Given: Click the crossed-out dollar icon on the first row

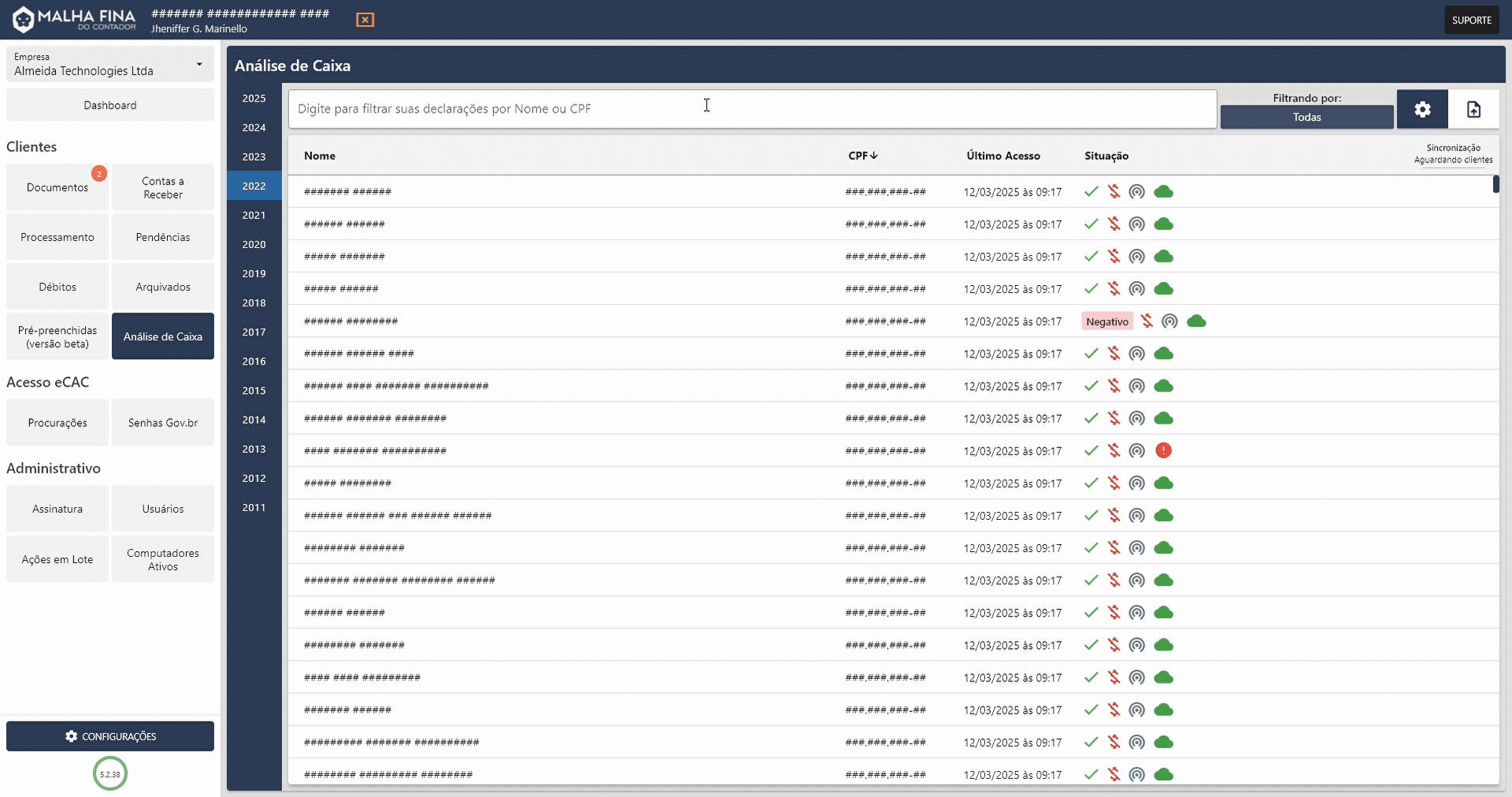Looking at the screenshot, I should tap(1114, 191).
